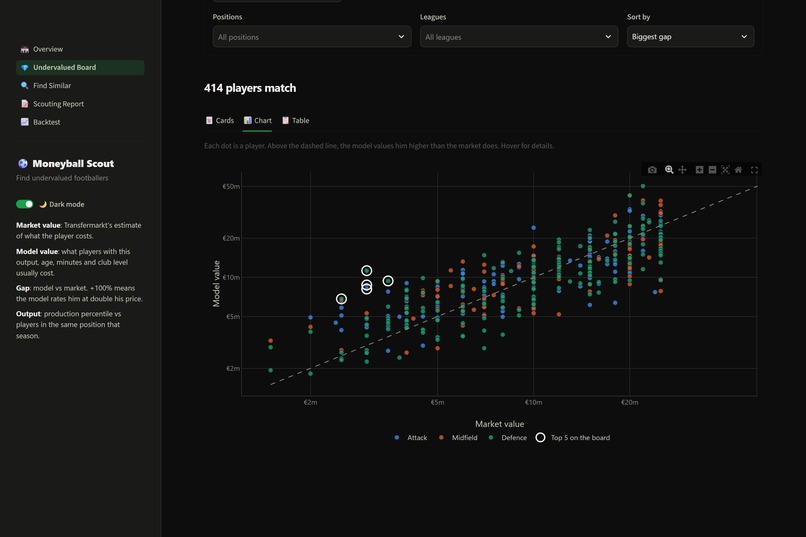806x537 pixels.
Task: Click the 'Output' definition text in sidebar
Action: [x=68, y=325]
